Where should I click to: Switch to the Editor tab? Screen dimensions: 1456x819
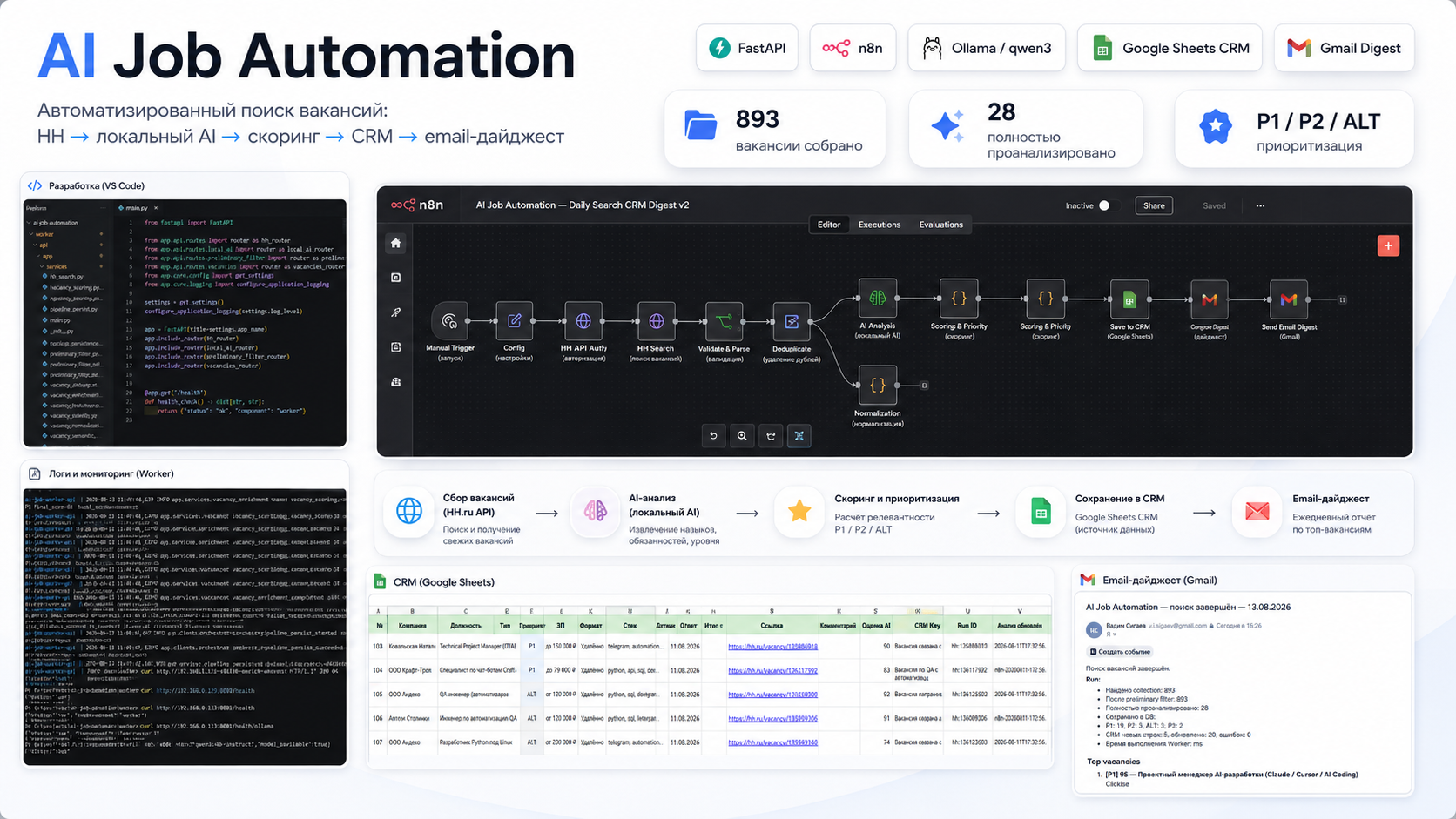[829, 225]
